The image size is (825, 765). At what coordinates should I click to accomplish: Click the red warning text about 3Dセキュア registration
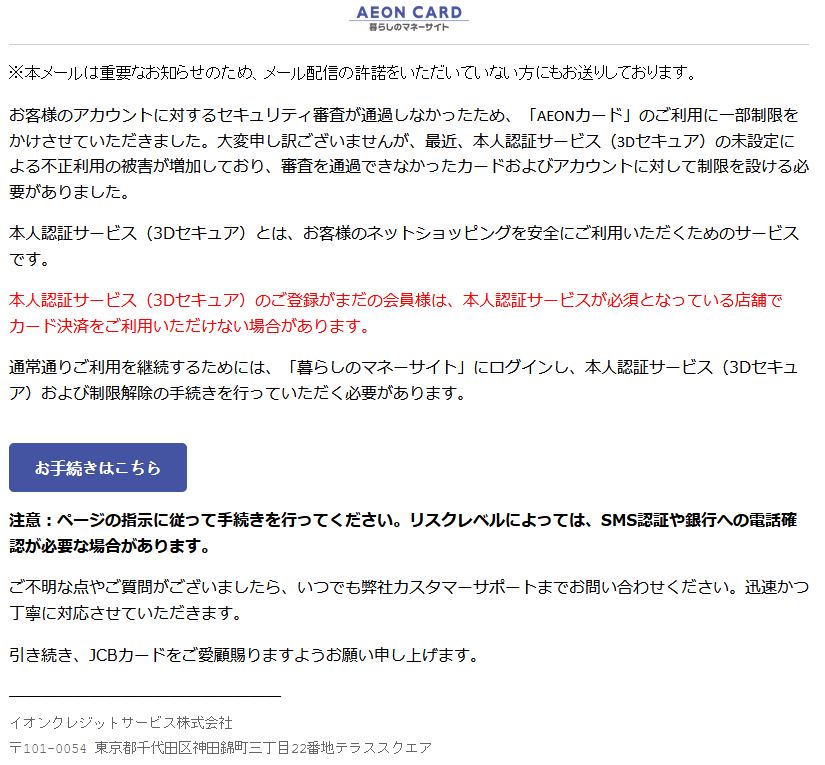[396, 313]
